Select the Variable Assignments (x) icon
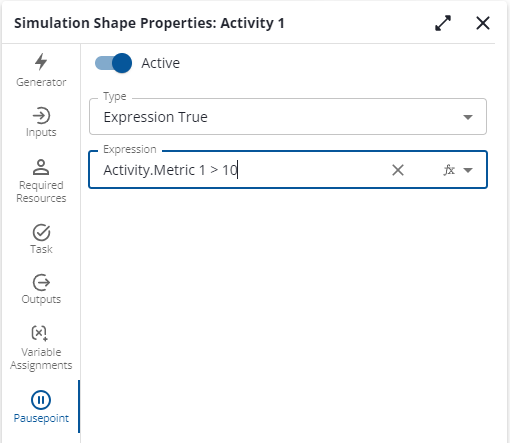The image size is (510, 443). click(40, 333)
